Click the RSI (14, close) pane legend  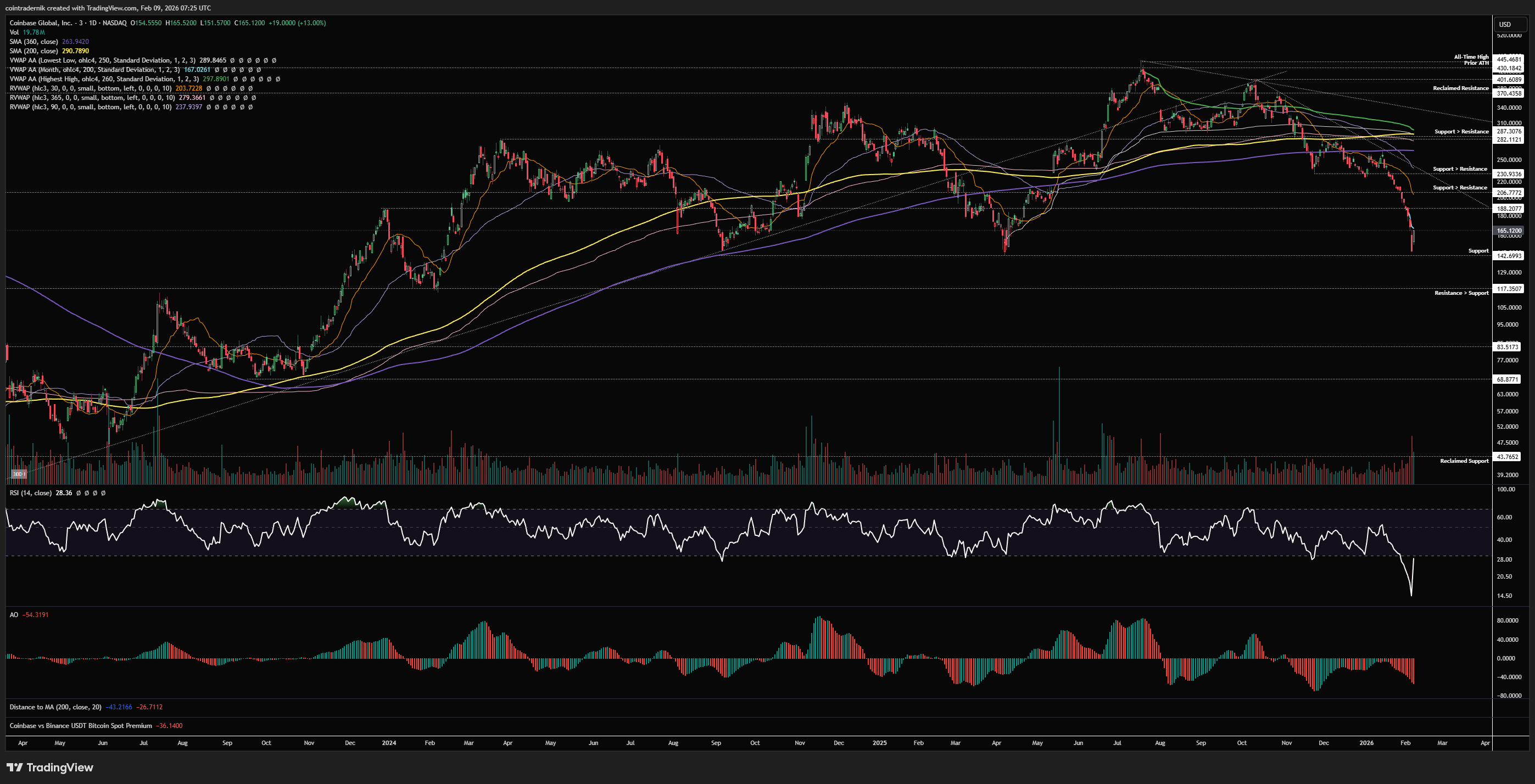pos(30,492)
